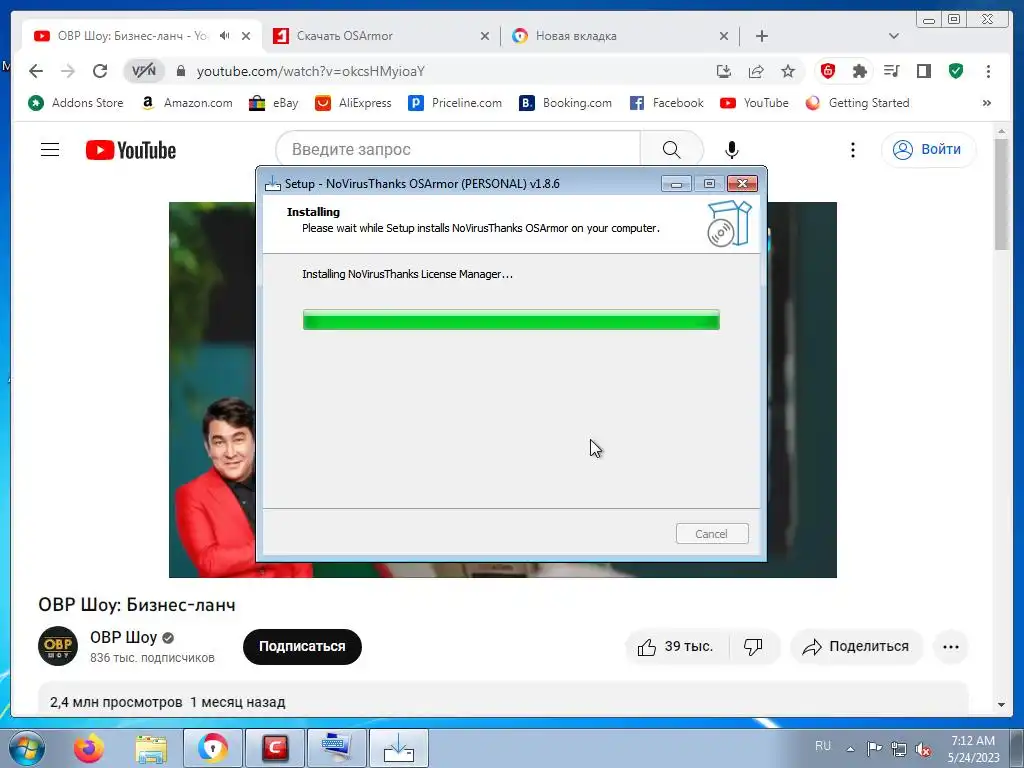The width and height of the screenshot is (1024, 768).
Task: Open the browser three-dot menu
Action: click(x=988, y=71)
